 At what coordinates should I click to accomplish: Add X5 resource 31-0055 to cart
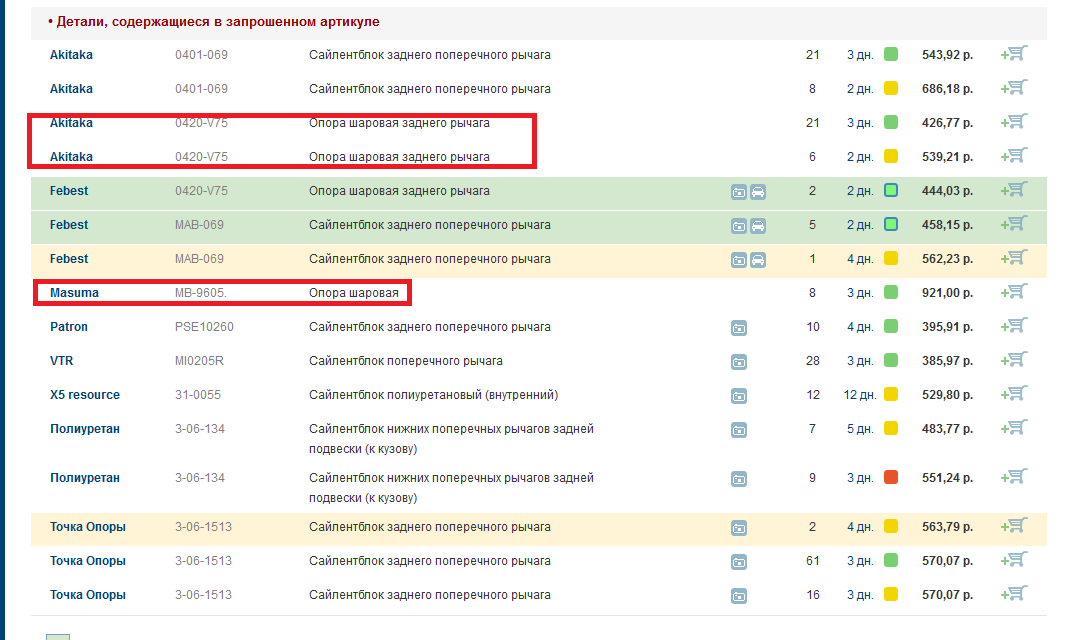[1014, 393]
